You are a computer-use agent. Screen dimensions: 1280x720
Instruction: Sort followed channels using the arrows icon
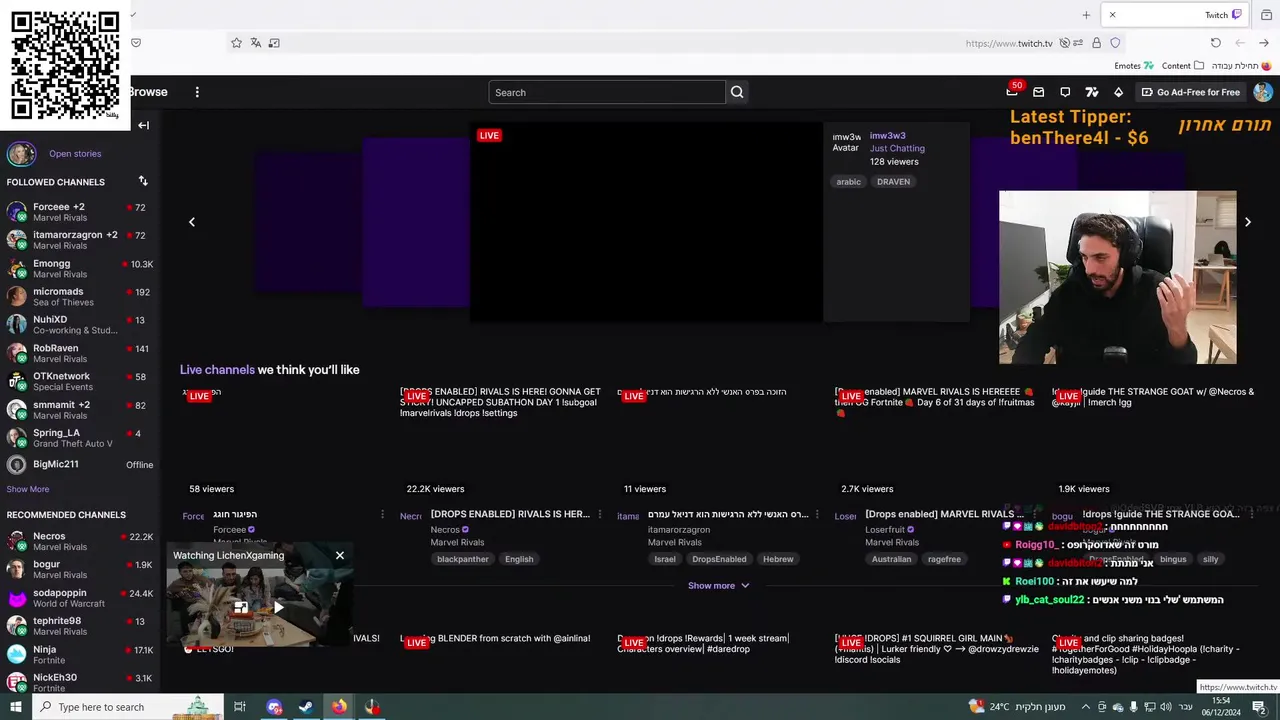(x=143, y=181)
